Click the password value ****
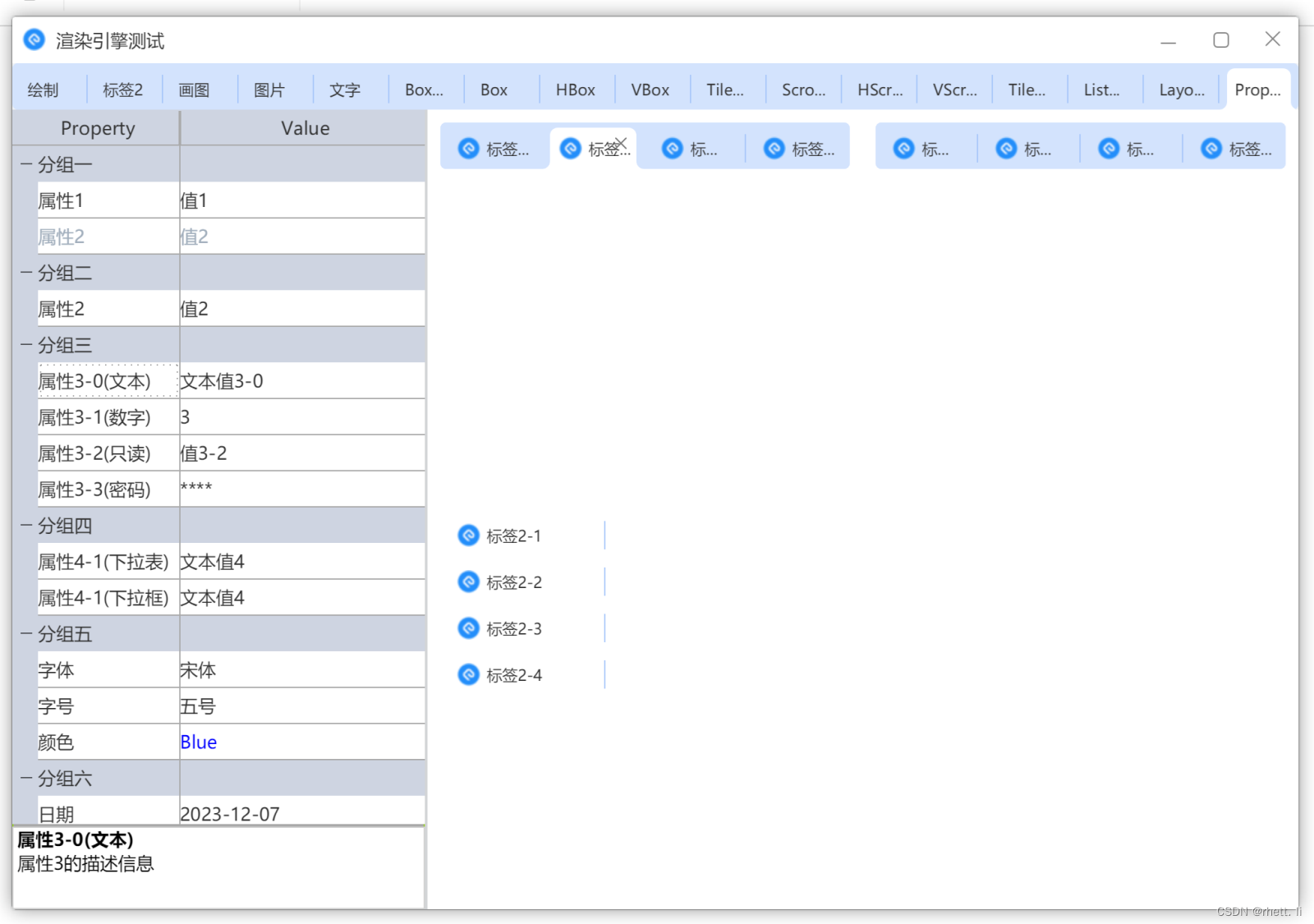 pyautogui.click(x=302, y=490)
